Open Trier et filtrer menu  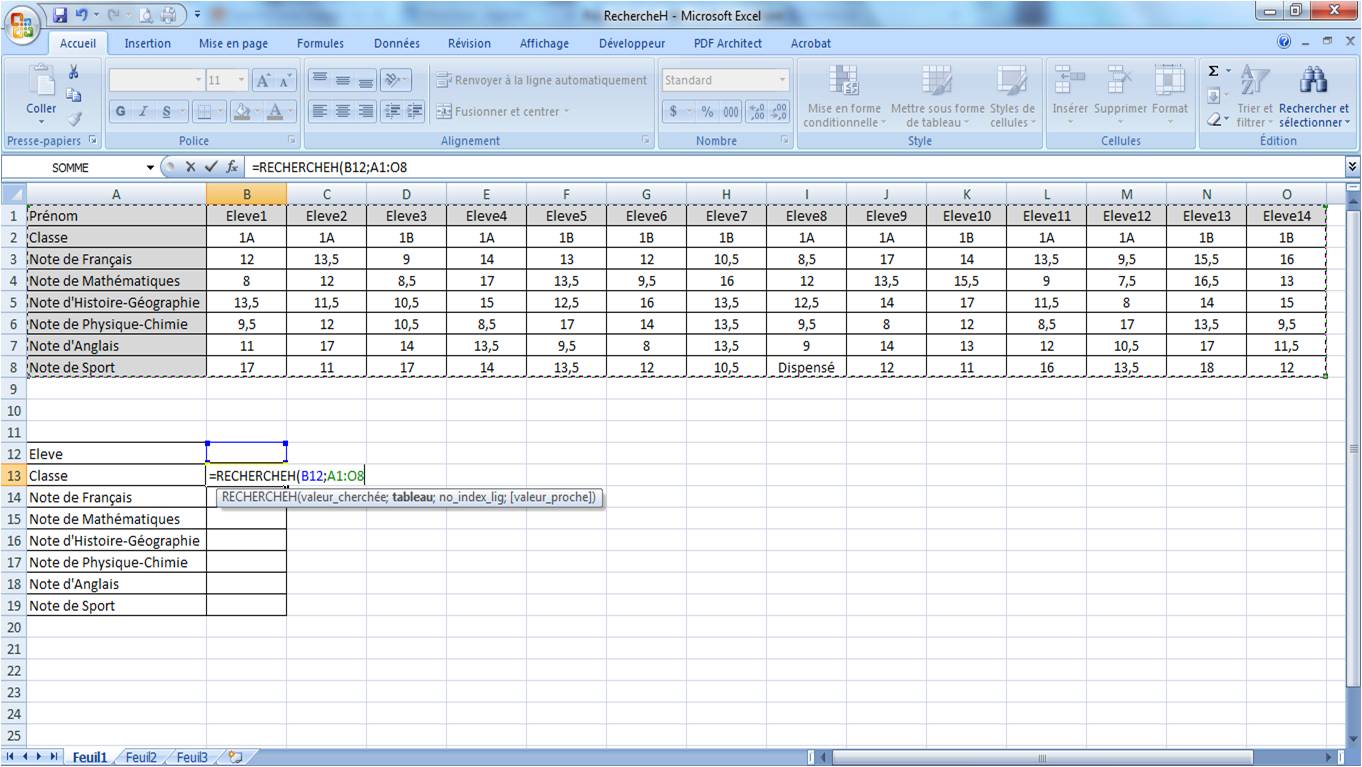pos(1255,96)
